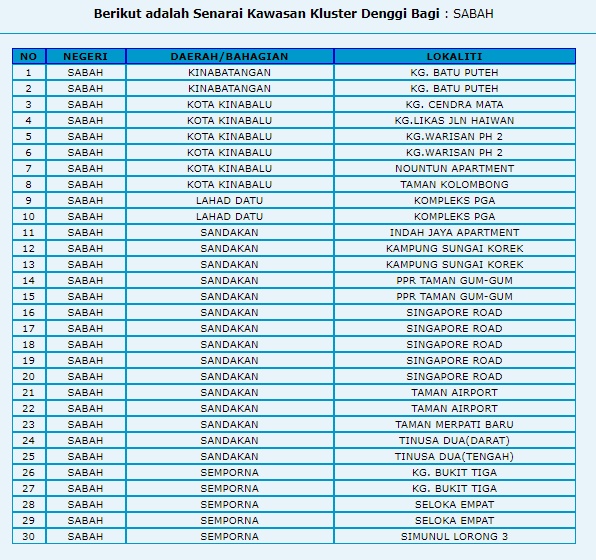
Task: Select the TINUSA DUA(TENGAH) cell
Action: (455, 456)
